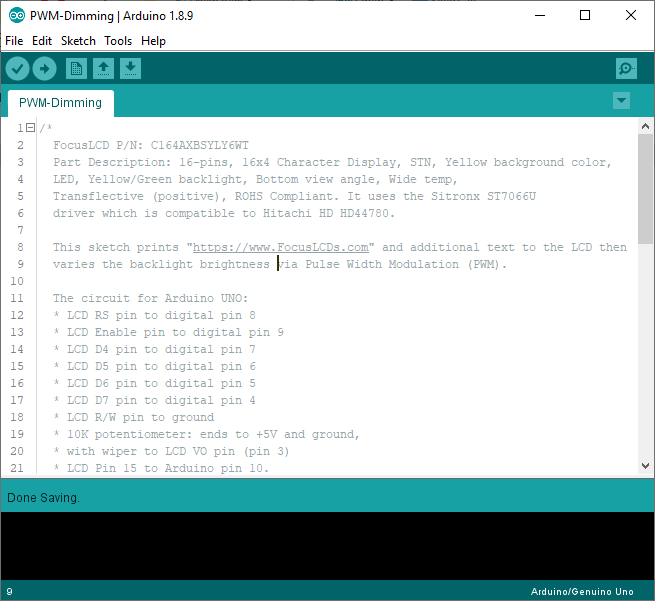The height and width of the screenshot is (601, 655).
Task: Click the words 'Pulse Width Modulation (PWM)'
Action: [x=403, y=264]
